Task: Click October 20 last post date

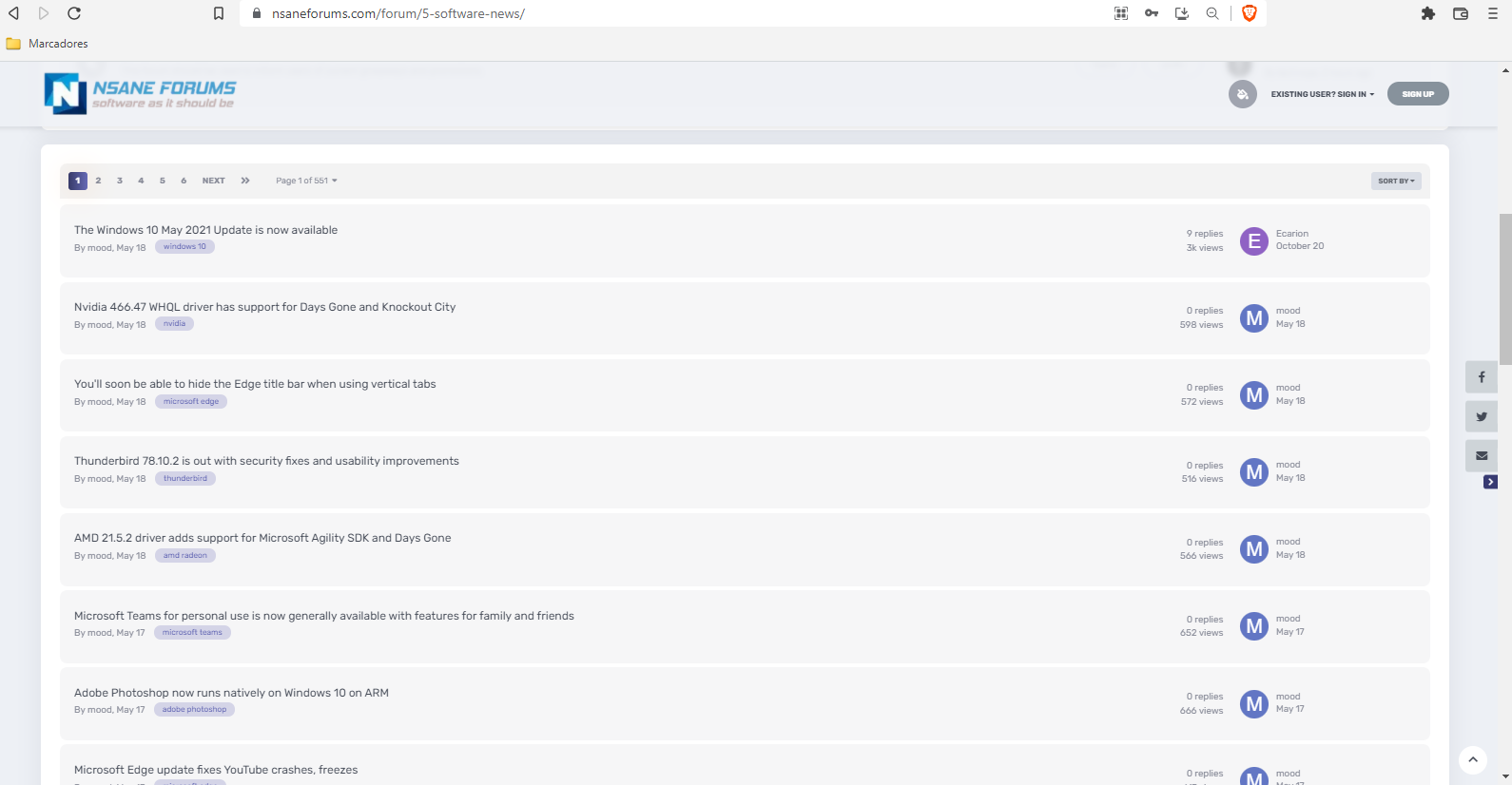Action: [1300, 246]
